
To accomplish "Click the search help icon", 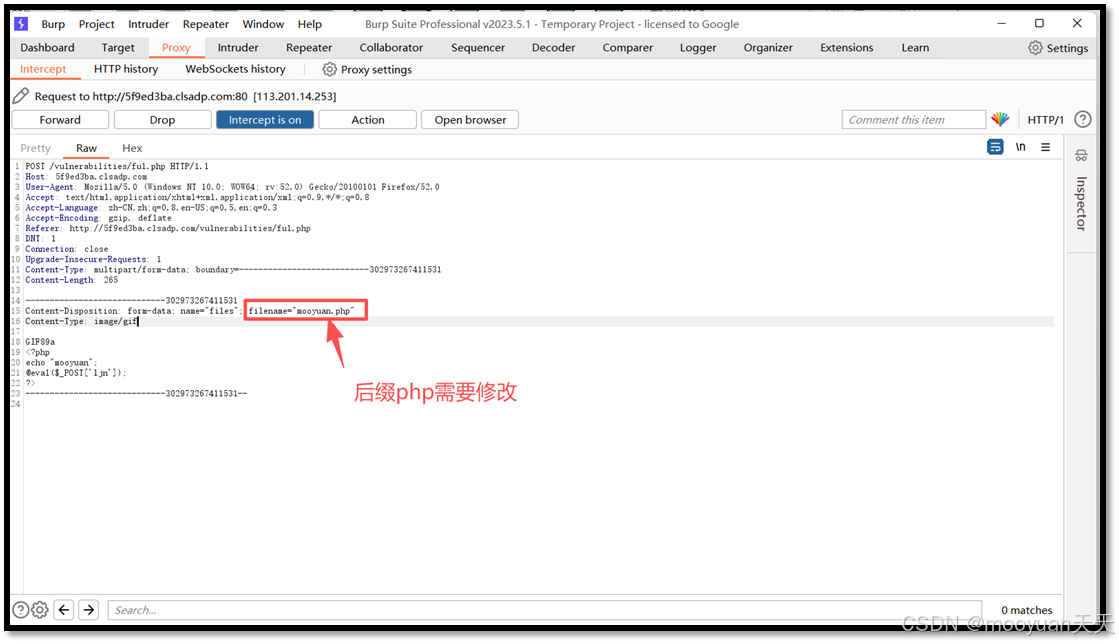I will (x=21, y=610).
